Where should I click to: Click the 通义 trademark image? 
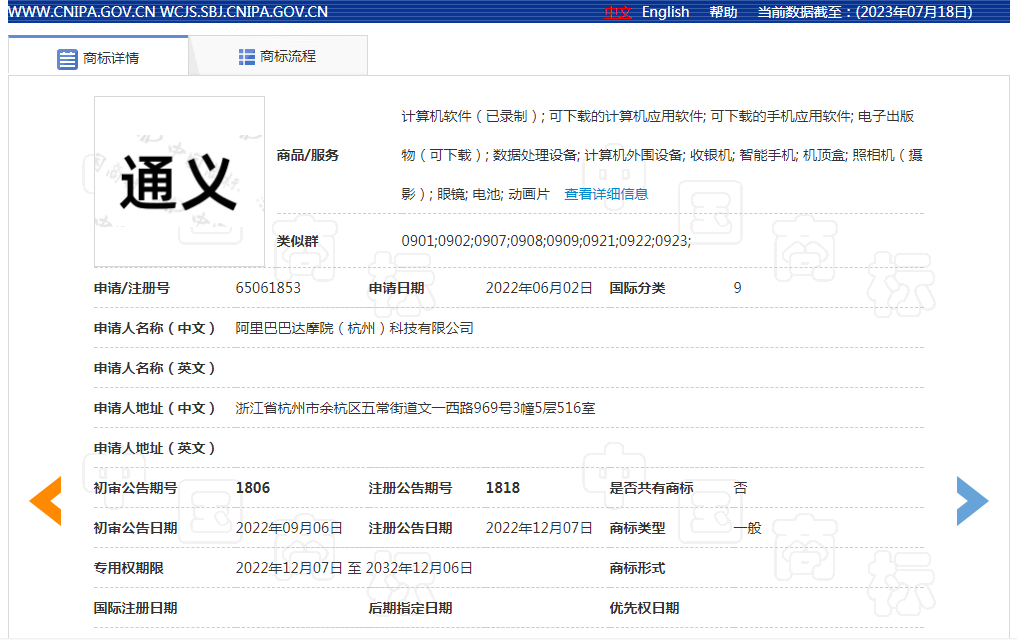tap(179, 181)
